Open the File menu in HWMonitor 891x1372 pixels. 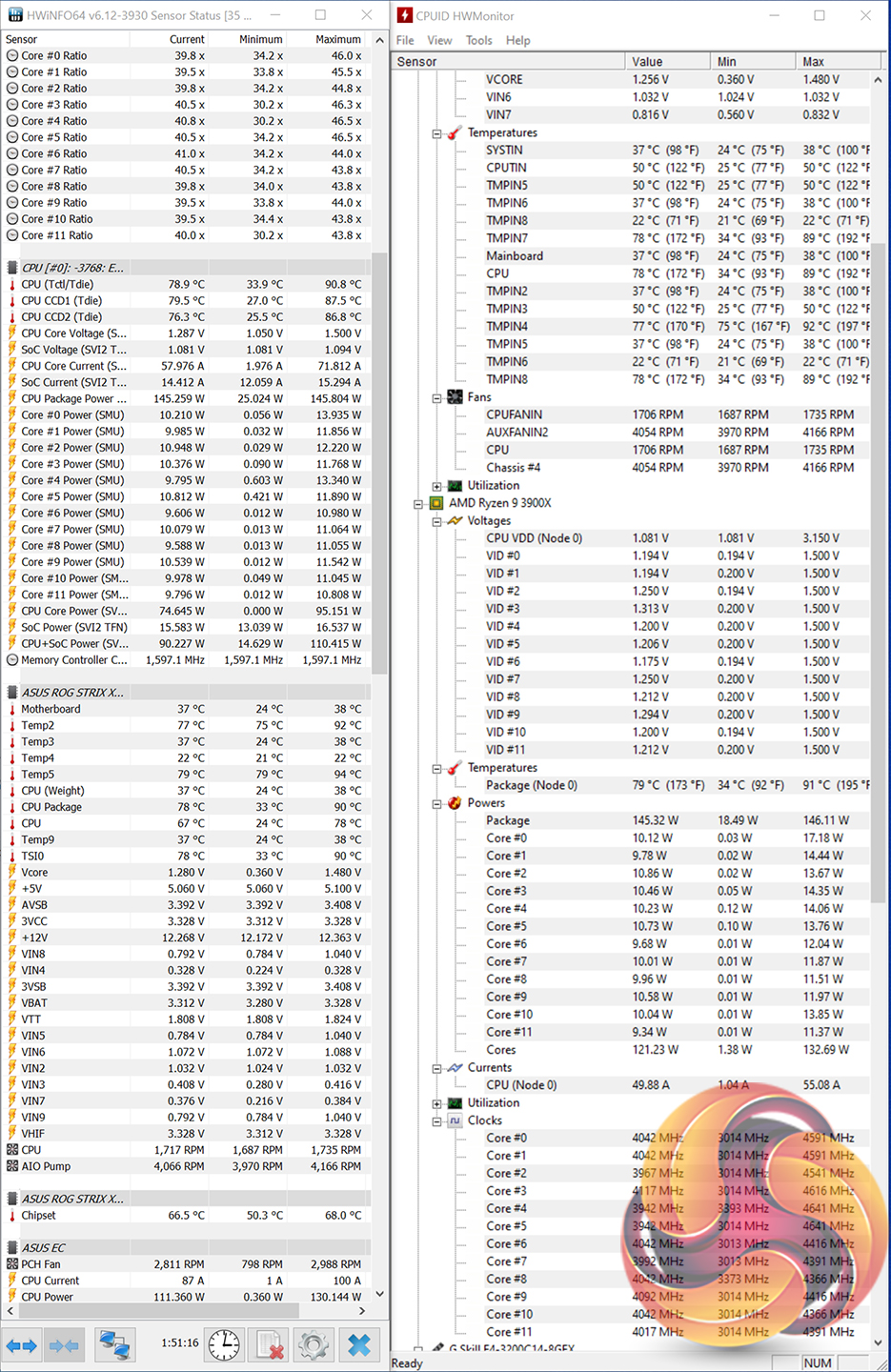click(405, 40)
